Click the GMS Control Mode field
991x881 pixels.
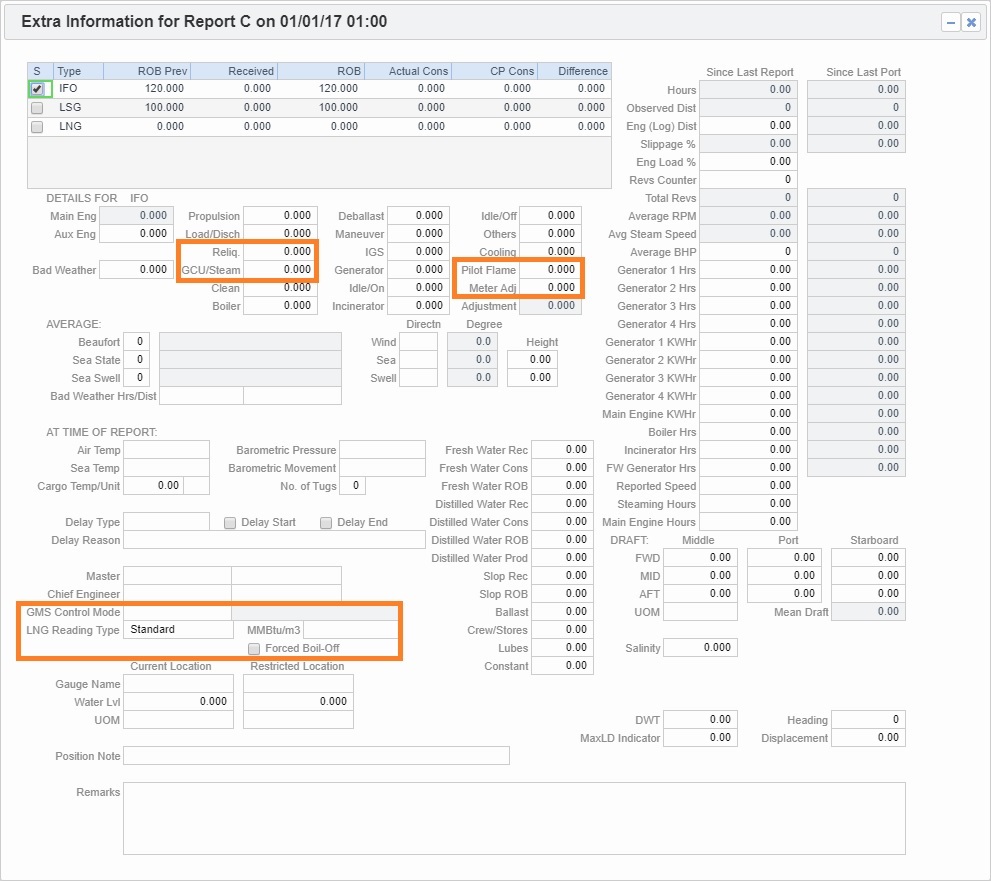coord(176,611)
